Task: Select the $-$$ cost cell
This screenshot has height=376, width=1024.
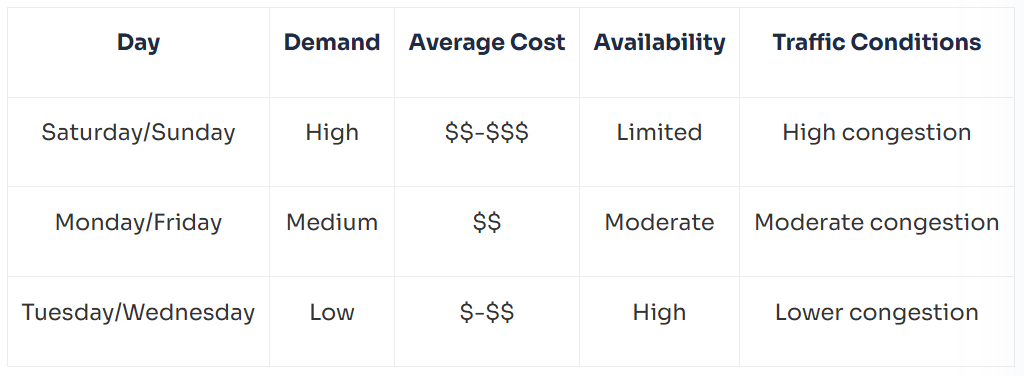Action: (487, 313)
